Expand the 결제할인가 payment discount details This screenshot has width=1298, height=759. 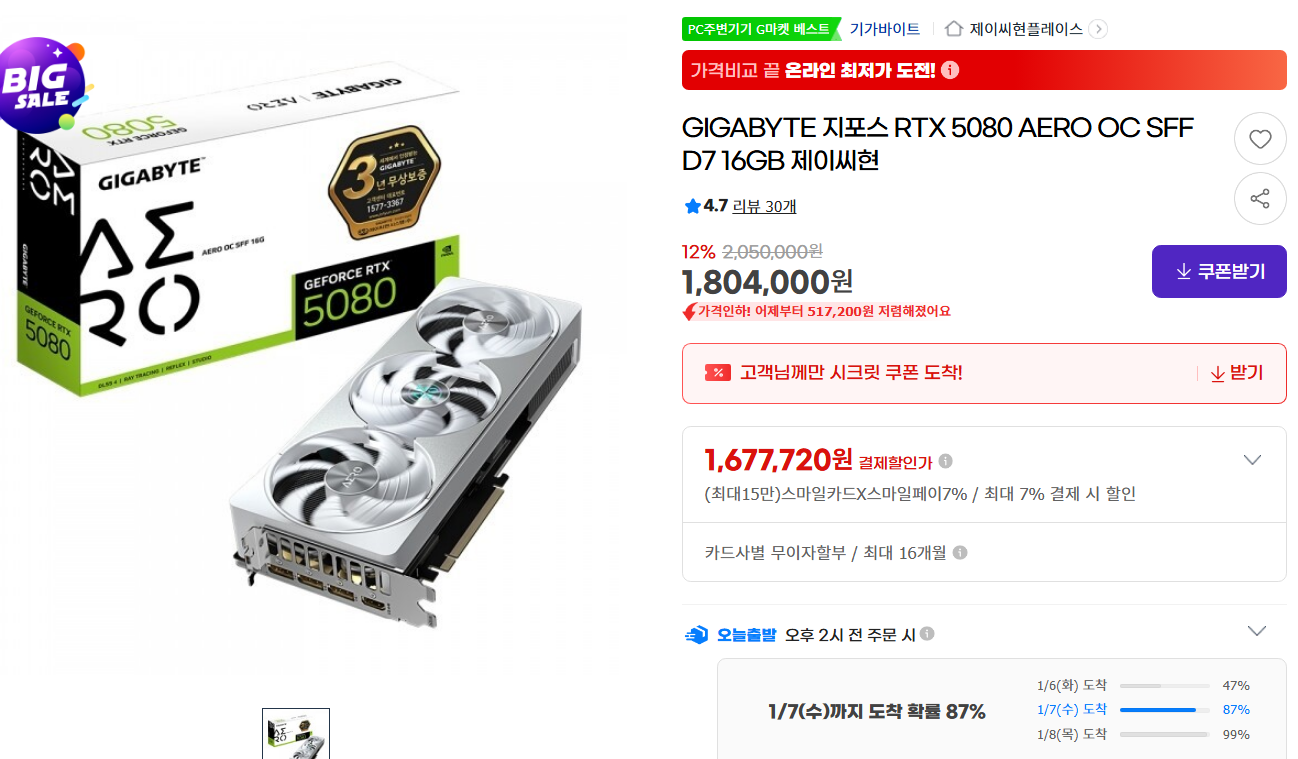point(1252,460)
